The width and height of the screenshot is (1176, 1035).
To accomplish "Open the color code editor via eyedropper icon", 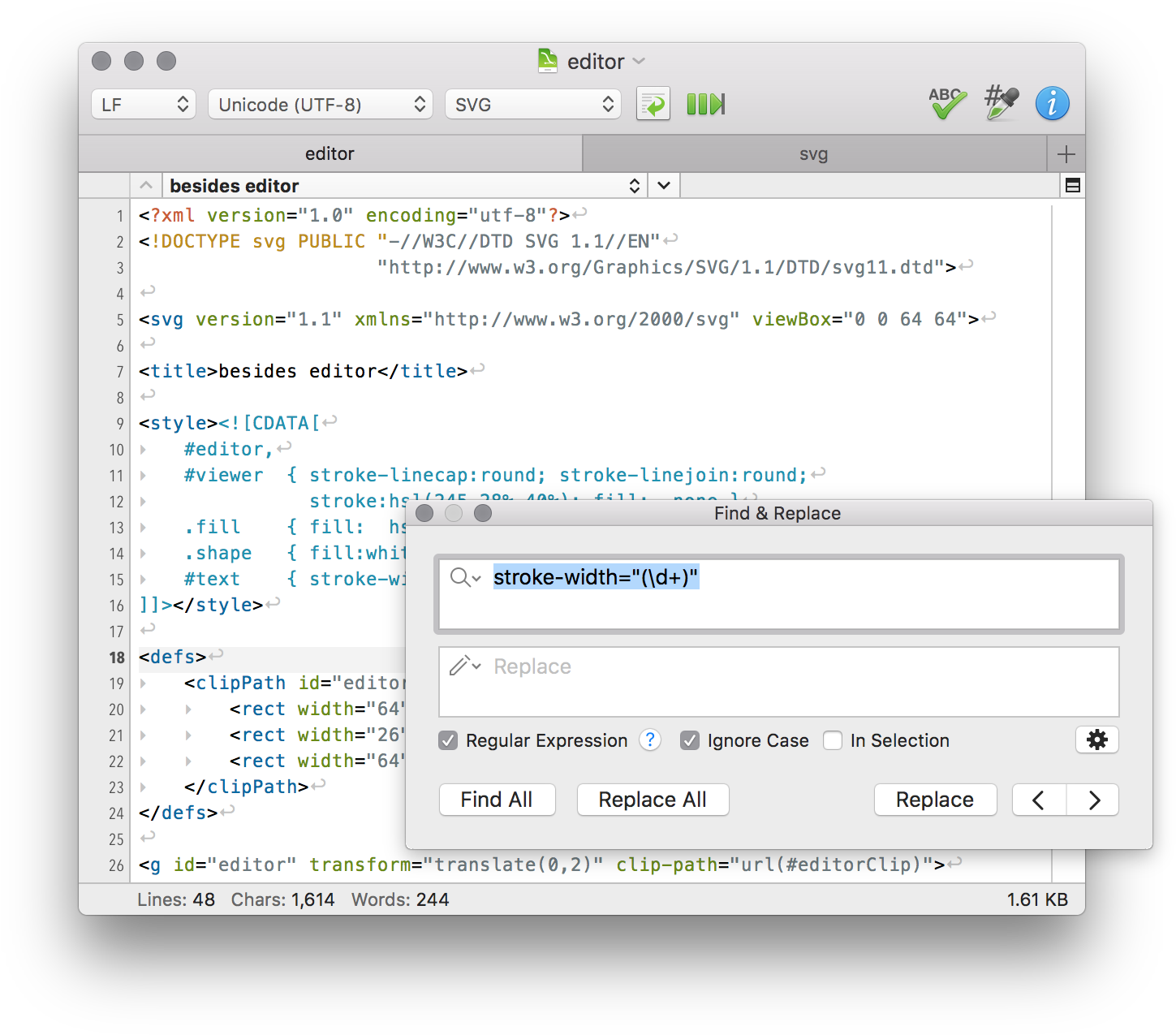I will (x=1000, y=104).
